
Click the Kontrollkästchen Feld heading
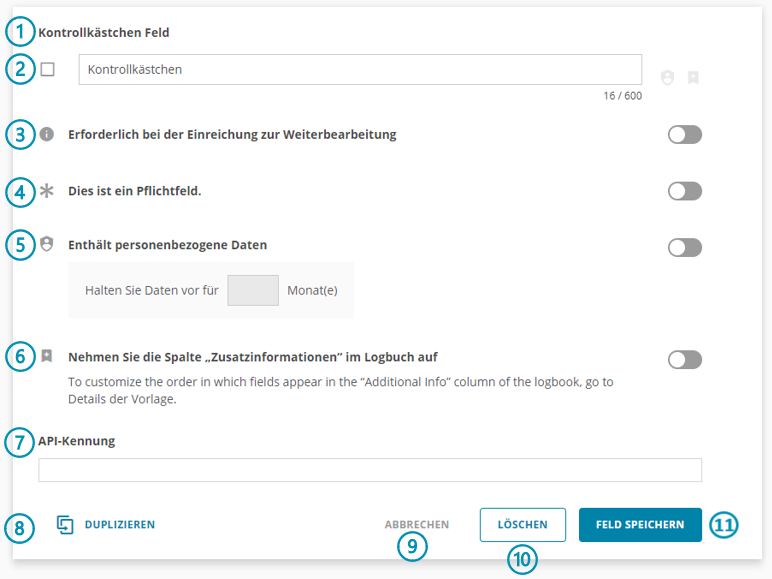(104, 32)
